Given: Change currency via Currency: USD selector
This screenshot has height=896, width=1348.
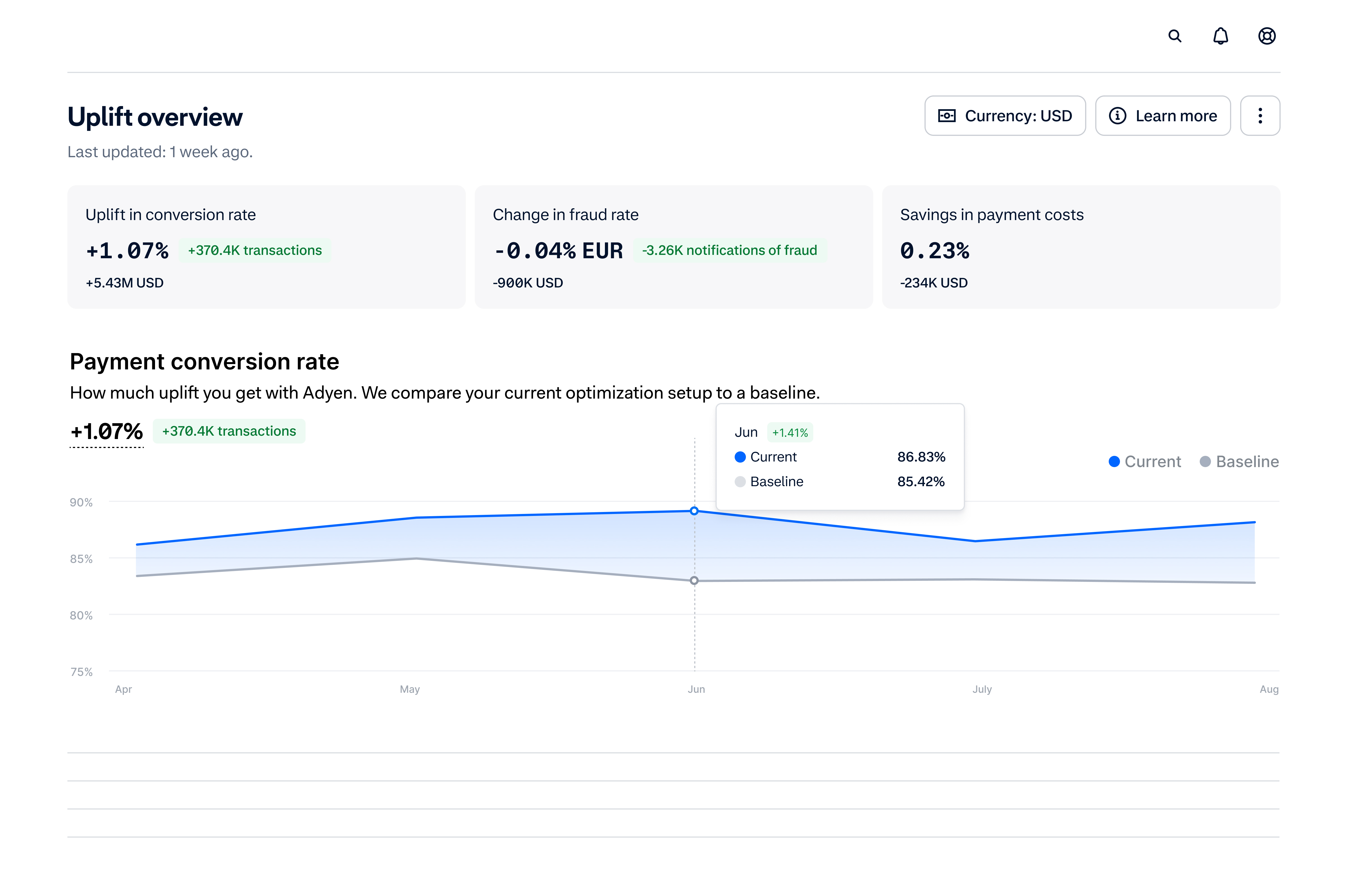Looking at the screenshot, I should [1005, 116].
